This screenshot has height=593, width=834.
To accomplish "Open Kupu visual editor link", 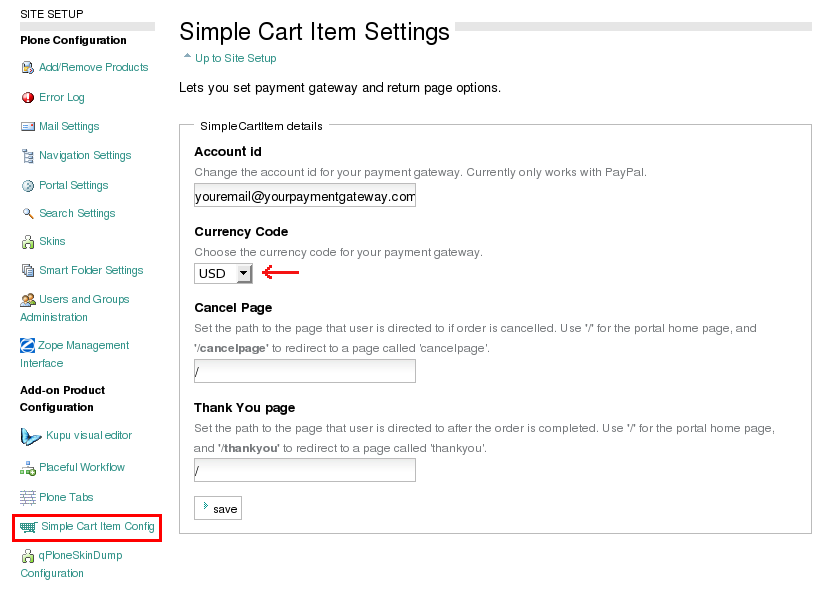I will tap(89, 436).
